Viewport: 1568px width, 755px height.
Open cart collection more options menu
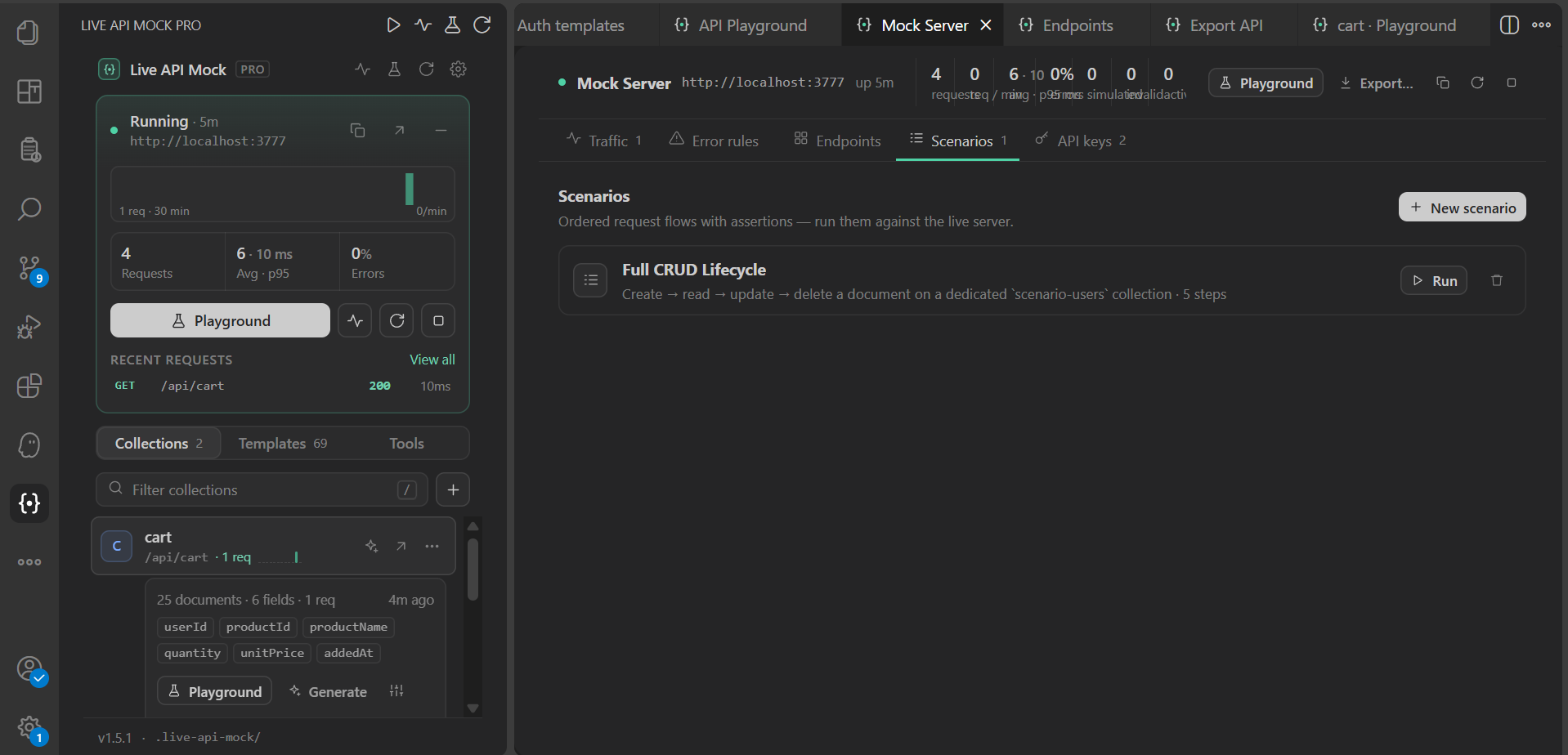click(x=432, y=546)
